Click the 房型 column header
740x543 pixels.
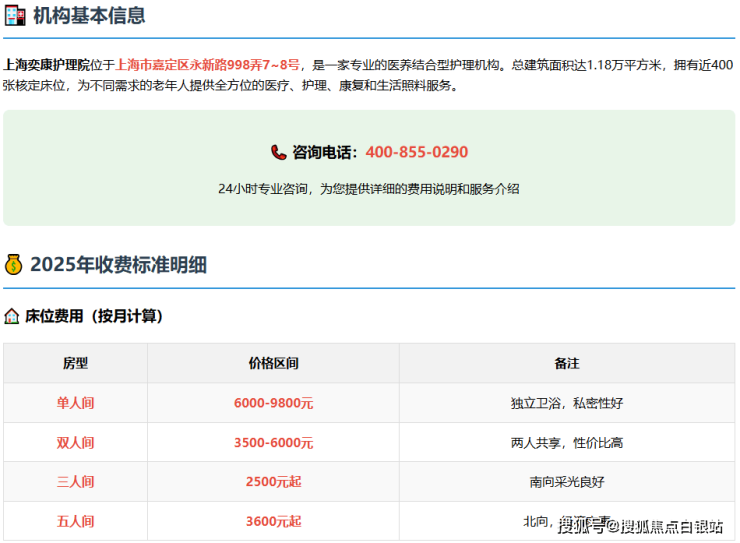[x=75, y=364]
